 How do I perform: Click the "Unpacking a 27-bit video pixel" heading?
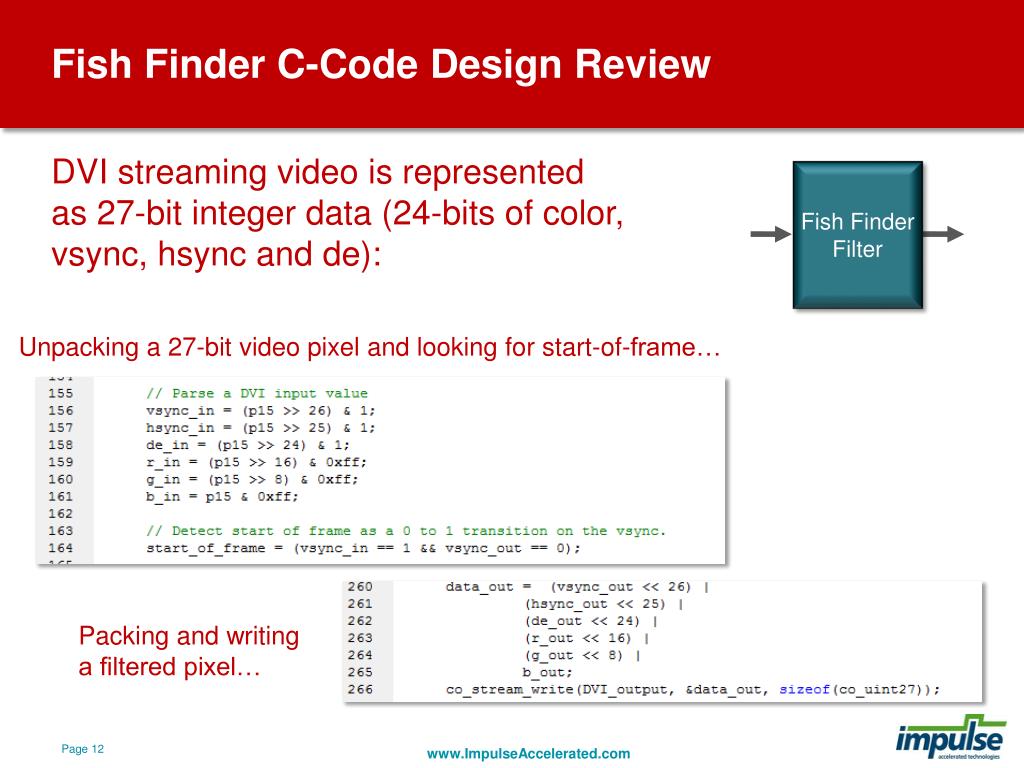pyautogui.click(x=370, y=347)
